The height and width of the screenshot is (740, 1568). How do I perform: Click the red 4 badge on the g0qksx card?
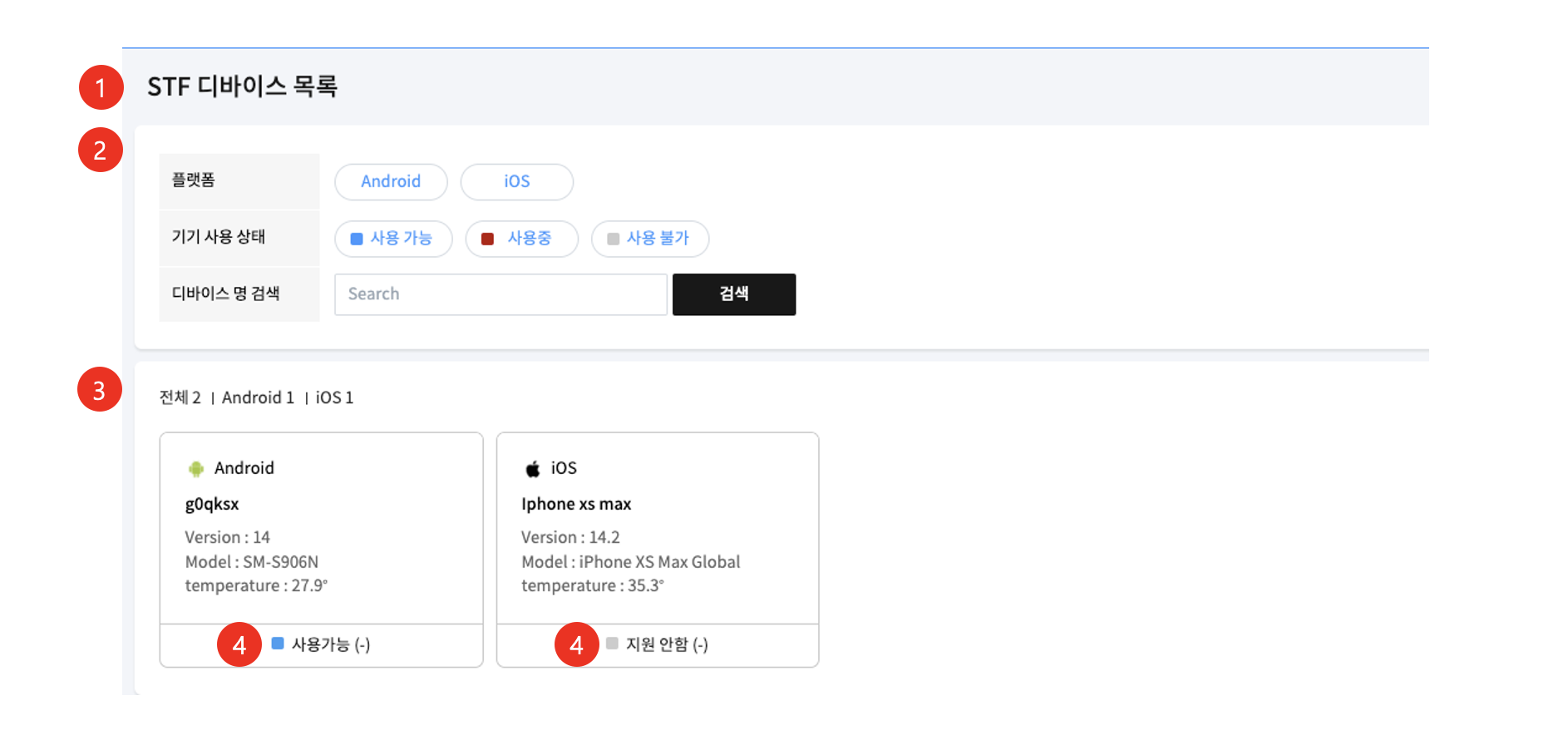[x=239, y=644]
